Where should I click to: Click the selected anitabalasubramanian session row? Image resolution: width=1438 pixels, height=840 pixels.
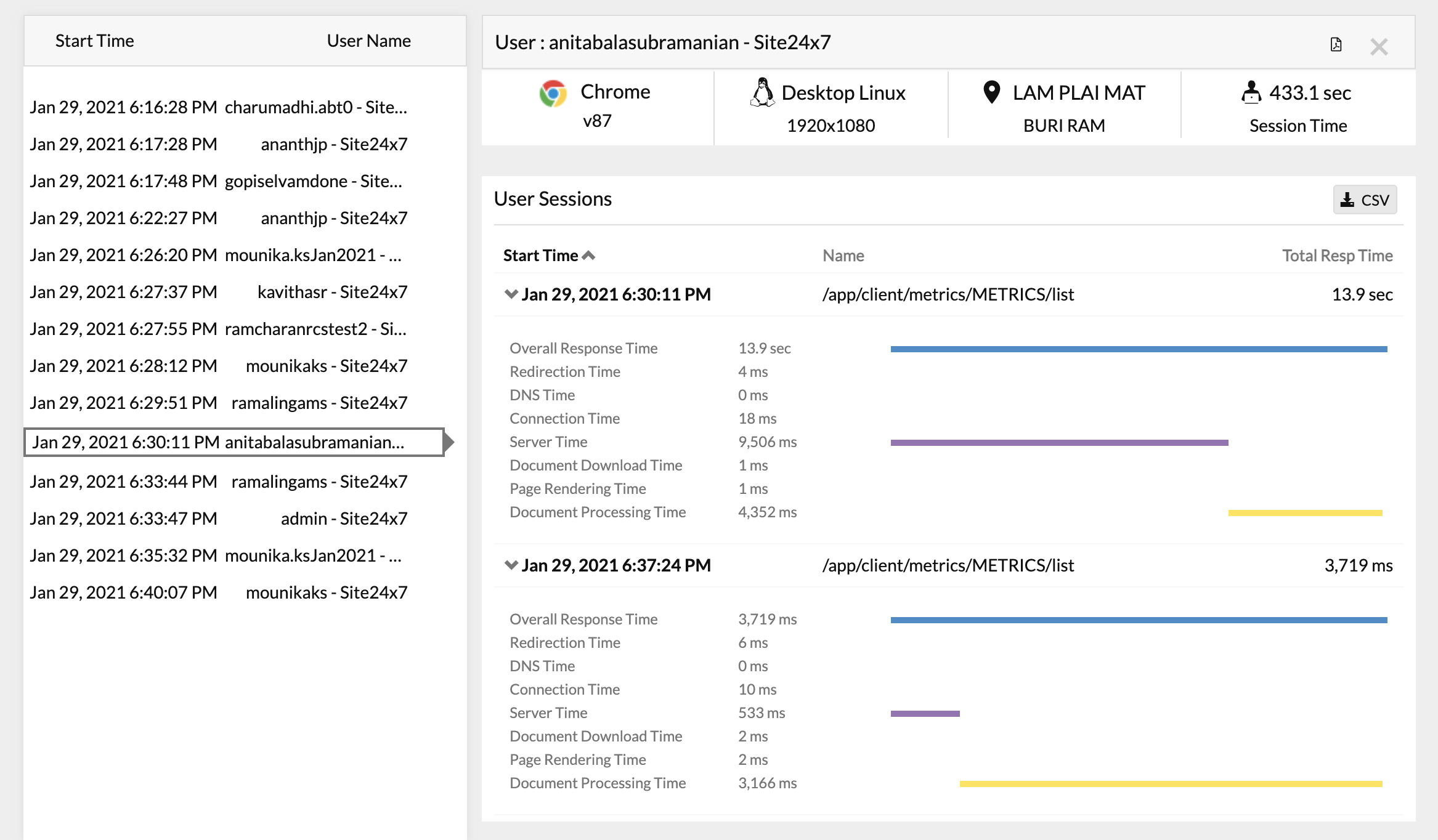pos(234,442)
